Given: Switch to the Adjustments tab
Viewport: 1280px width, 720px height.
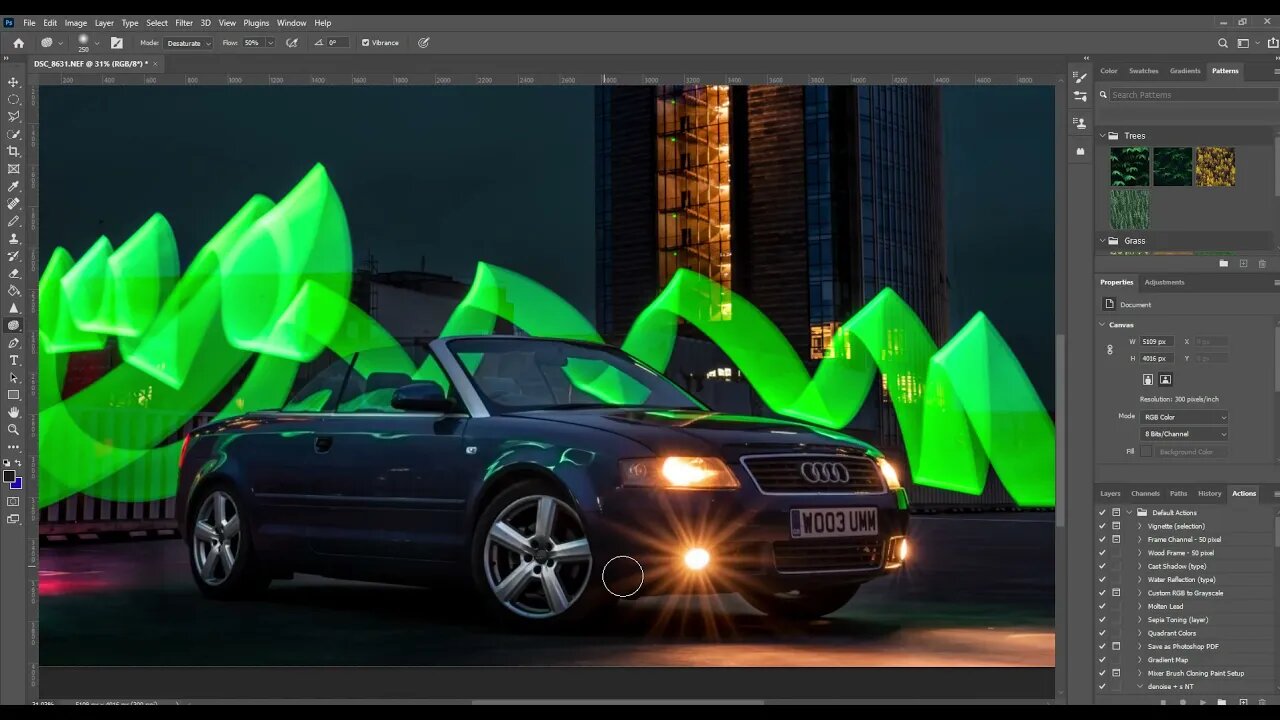Looking at the screenshot, I should tap(1164, 282).
